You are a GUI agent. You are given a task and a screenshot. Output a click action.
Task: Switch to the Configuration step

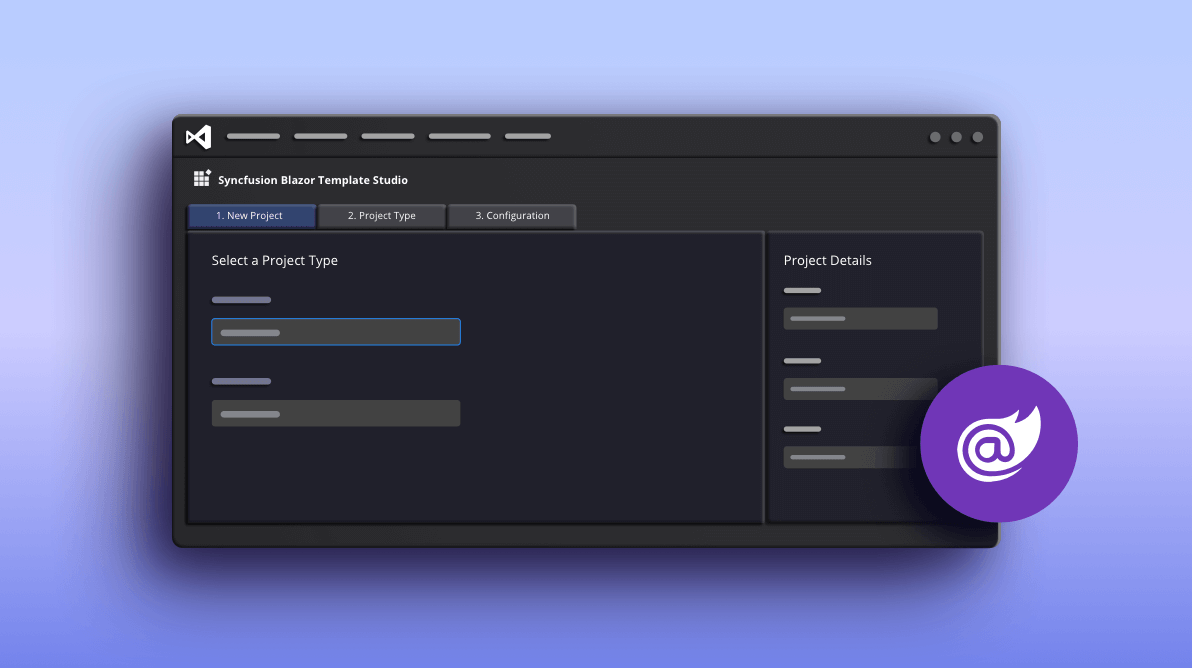point(512,215)
